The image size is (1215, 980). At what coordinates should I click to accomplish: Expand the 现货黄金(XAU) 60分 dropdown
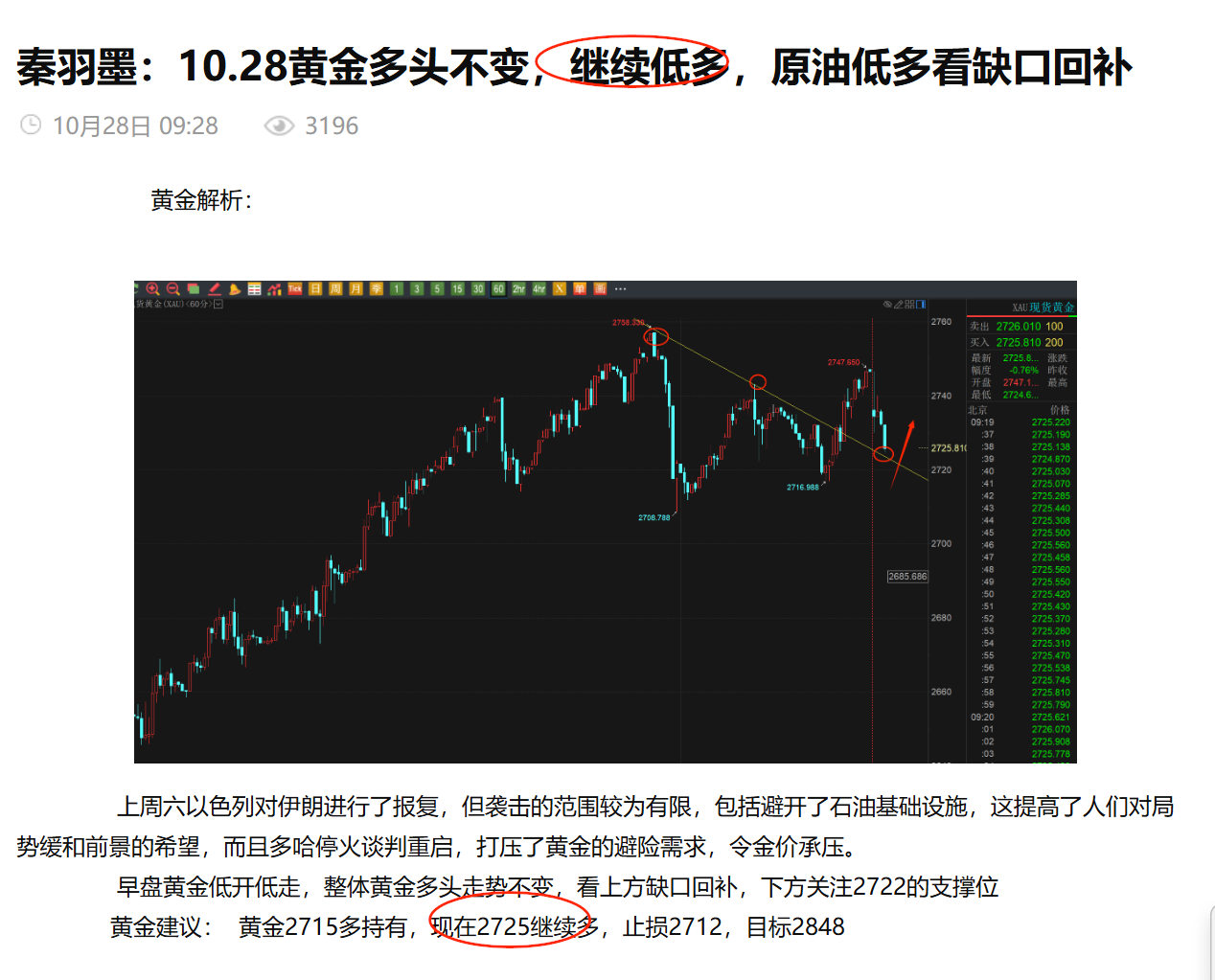[217, 305]
